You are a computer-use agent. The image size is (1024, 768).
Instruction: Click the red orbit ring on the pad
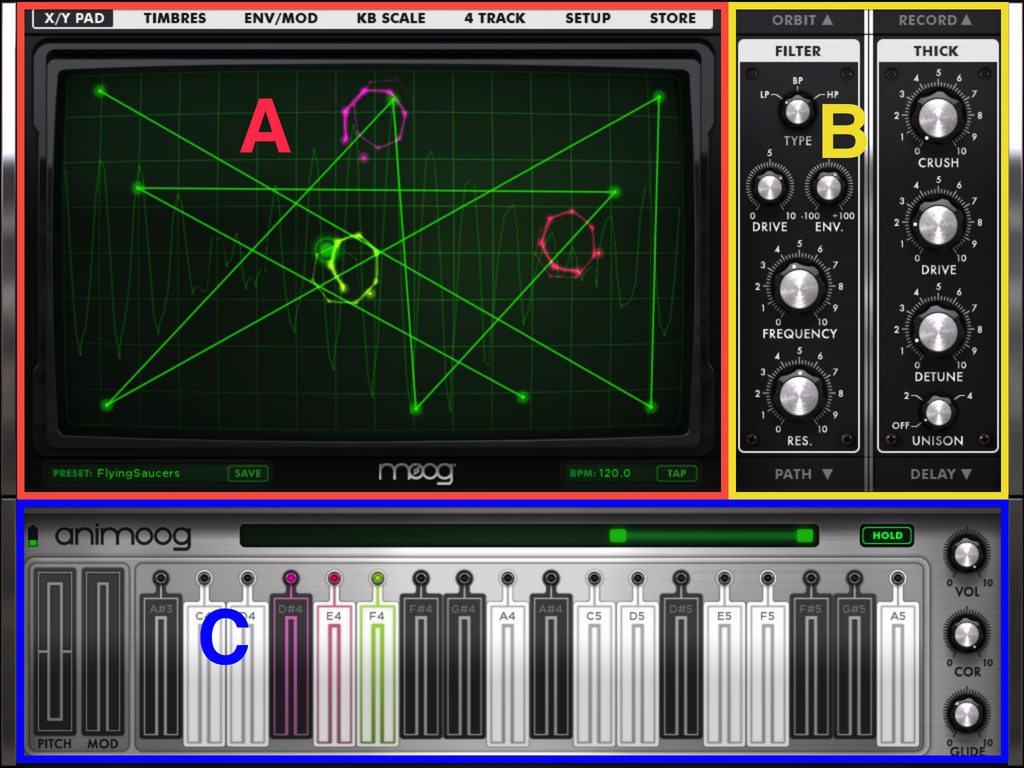point(568,243)
